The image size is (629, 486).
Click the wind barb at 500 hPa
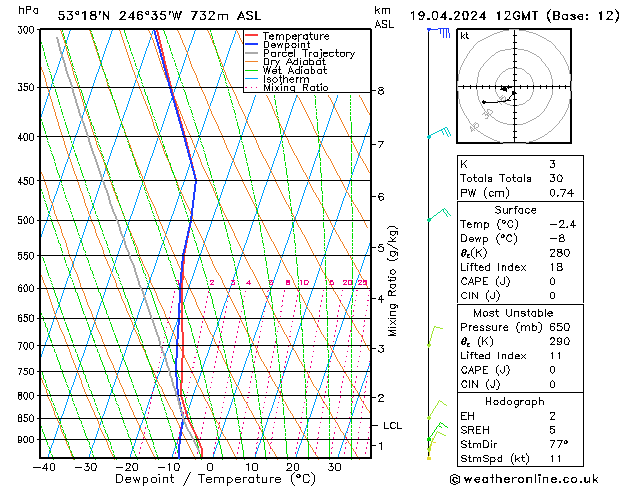click(436, 216)
